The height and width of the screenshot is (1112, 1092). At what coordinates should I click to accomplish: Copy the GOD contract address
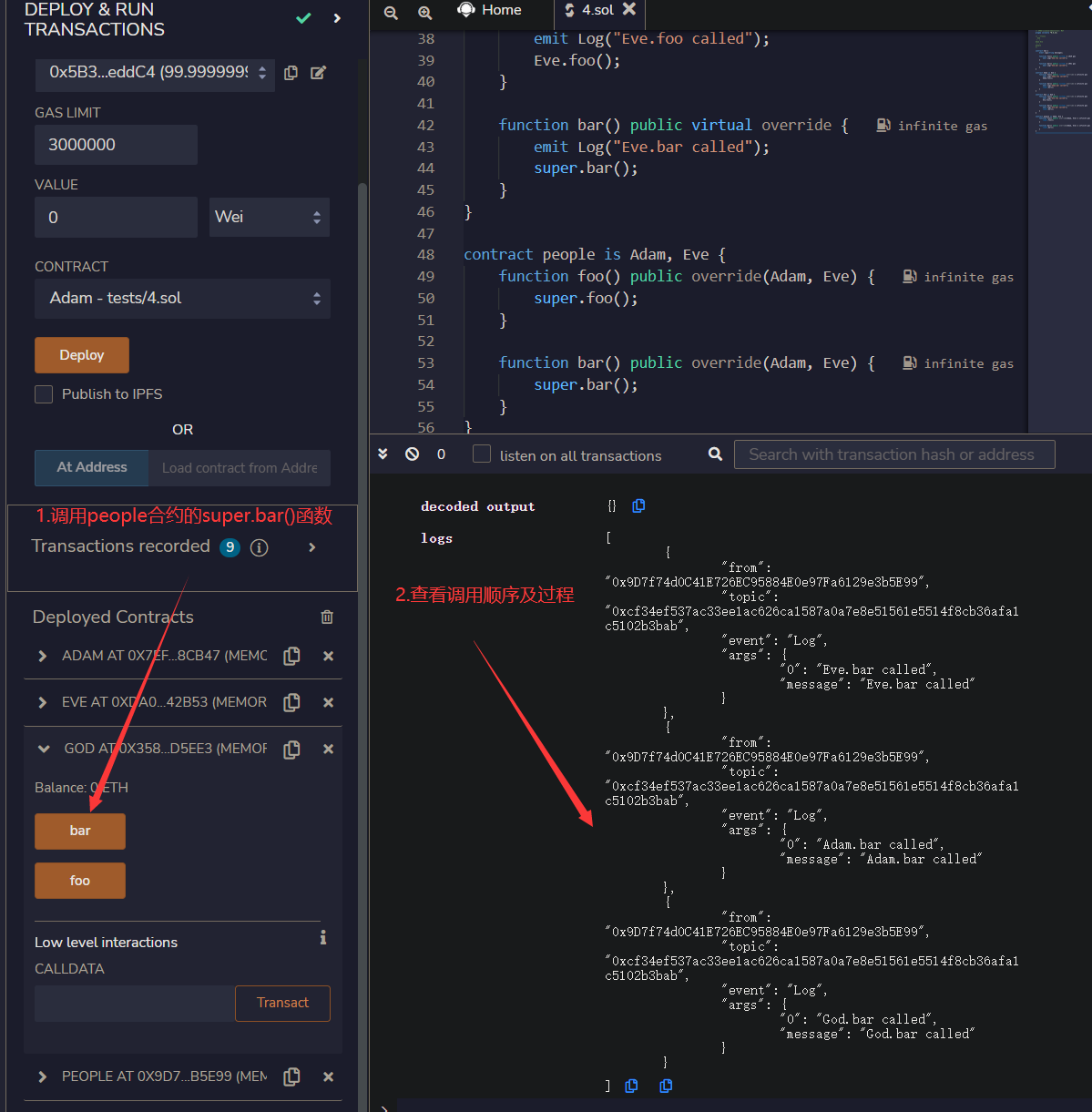[291, 750]
